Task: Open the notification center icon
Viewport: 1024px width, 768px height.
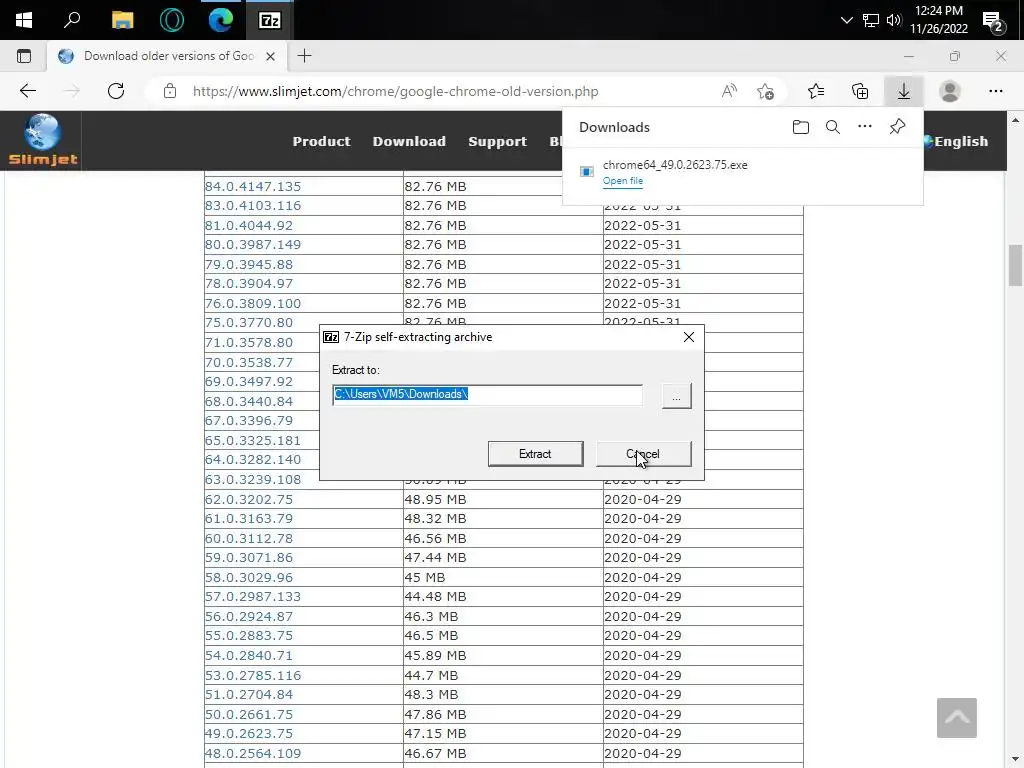Action: pos(993,22)
